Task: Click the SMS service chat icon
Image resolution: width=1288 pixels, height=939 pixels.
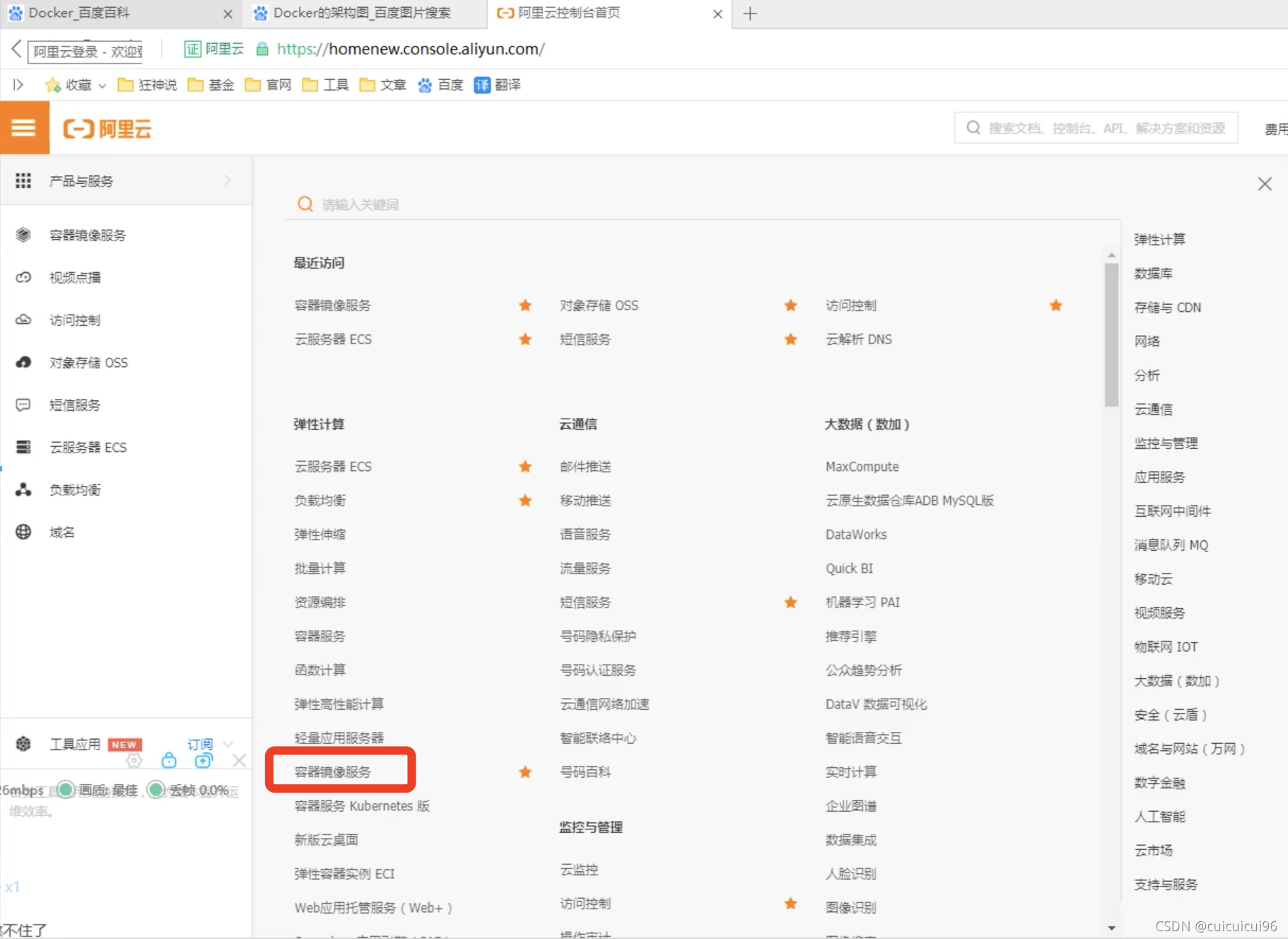Action: point(23,404)
